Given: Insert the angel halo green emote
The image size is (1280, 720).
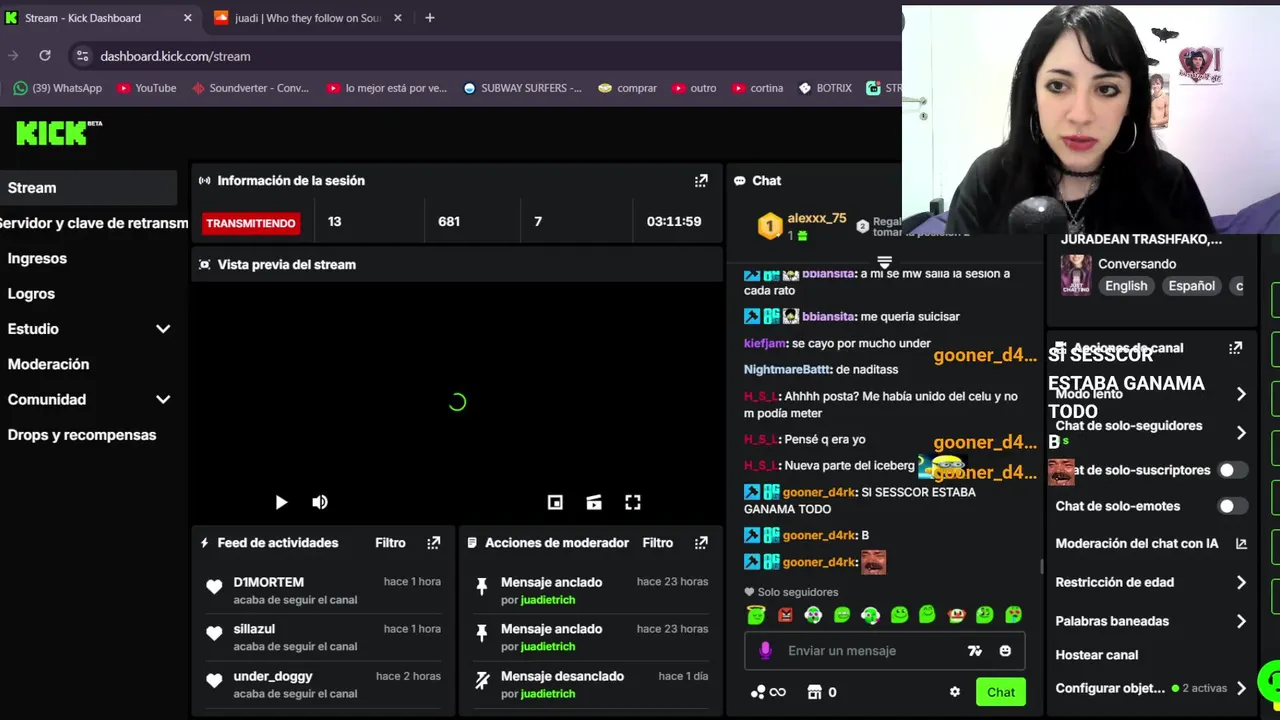Looking at the screenshot, I should pyautogui.click(x=756, y=615).
